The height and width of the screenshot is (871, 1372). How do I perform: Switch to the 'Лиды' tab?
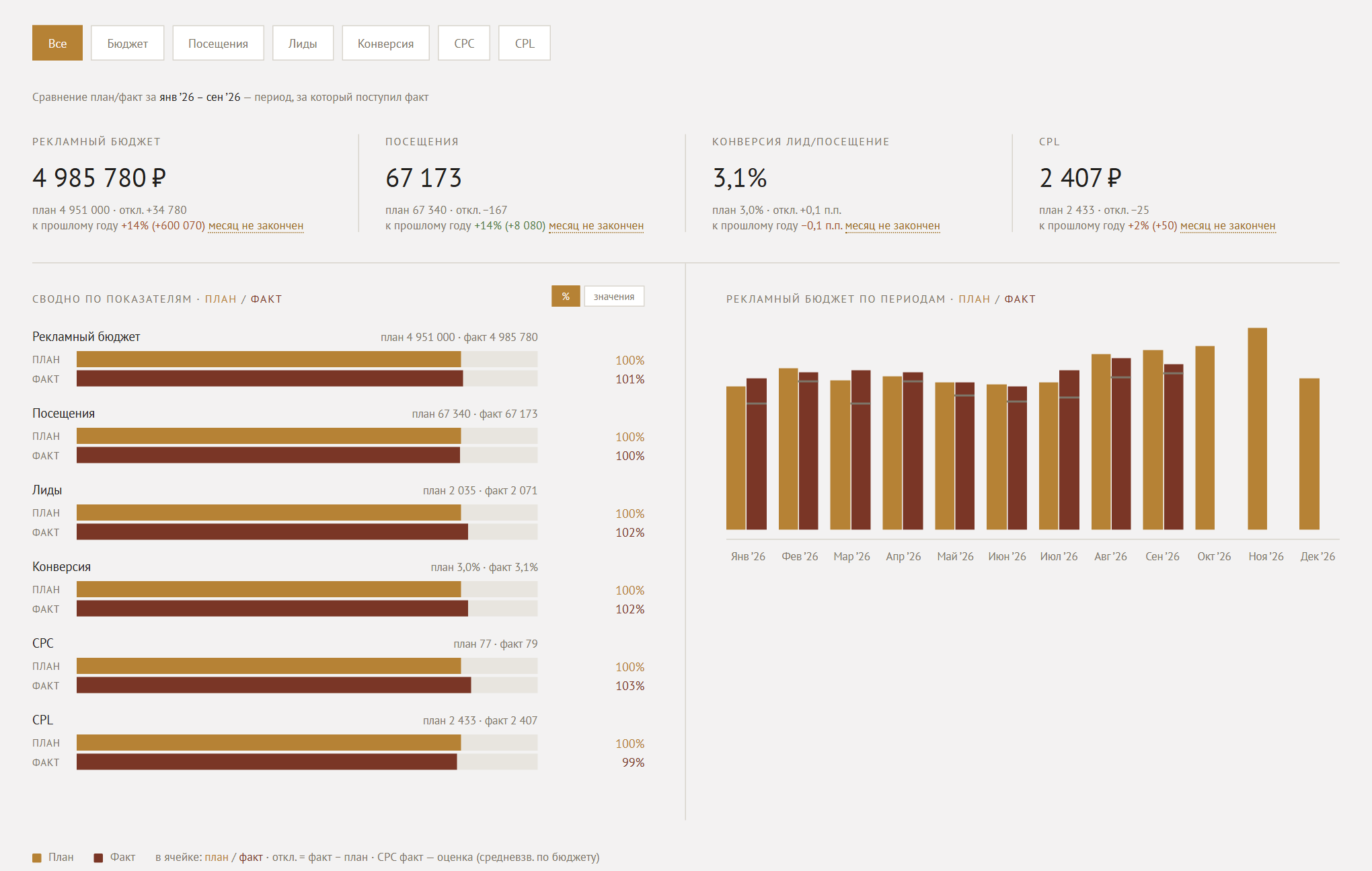coord(303,43)
